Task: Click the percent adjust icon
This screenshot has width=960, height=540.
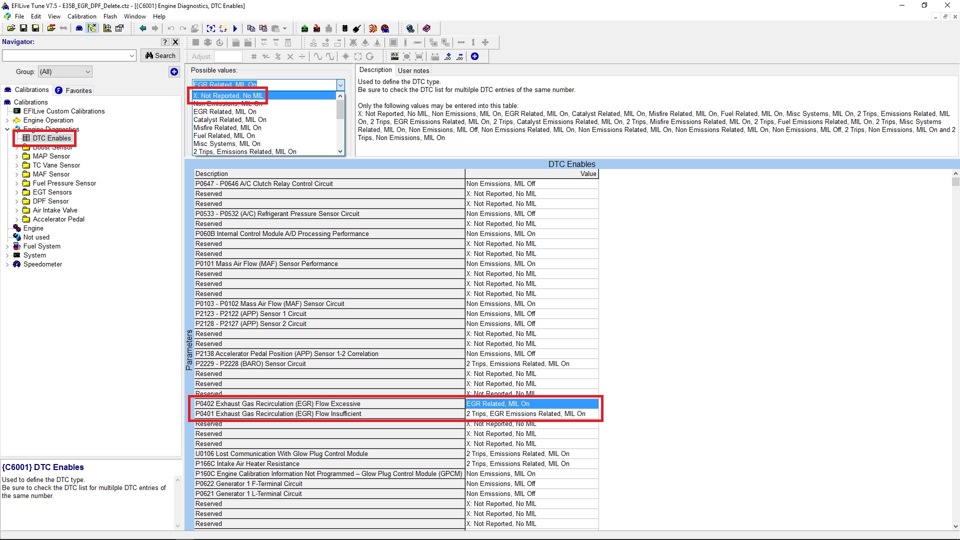Action: (x=278, y=56)
